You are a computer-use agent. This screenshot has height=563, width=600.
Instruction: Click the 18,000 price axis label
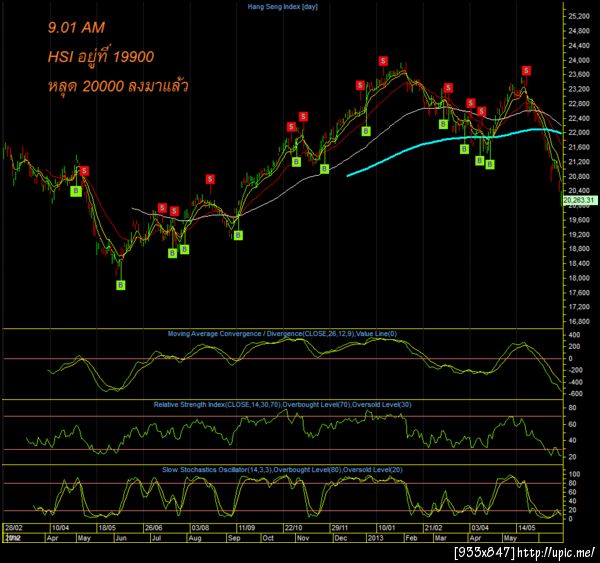tap(579, 278)
